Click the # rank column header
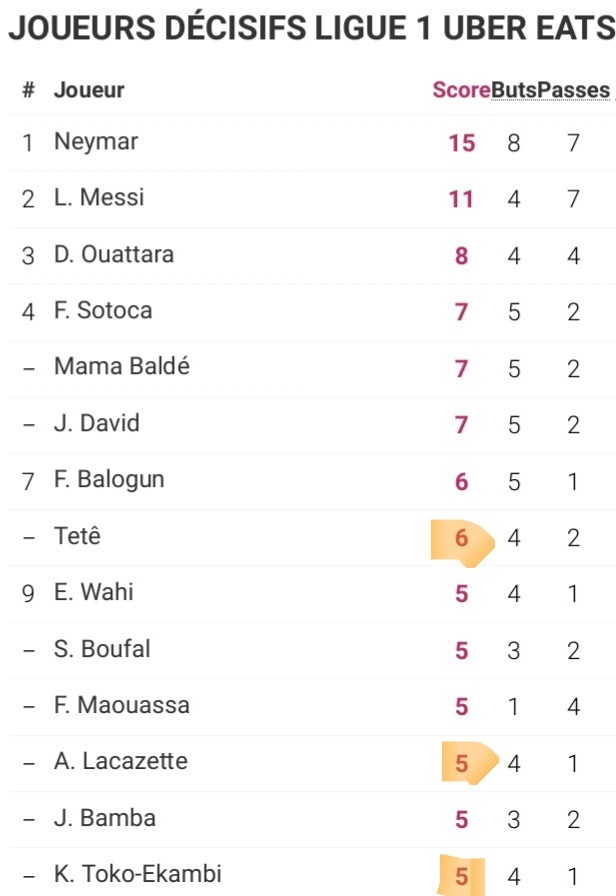The width and height of the screenshot is (616, 896). (x=28, y=90)
